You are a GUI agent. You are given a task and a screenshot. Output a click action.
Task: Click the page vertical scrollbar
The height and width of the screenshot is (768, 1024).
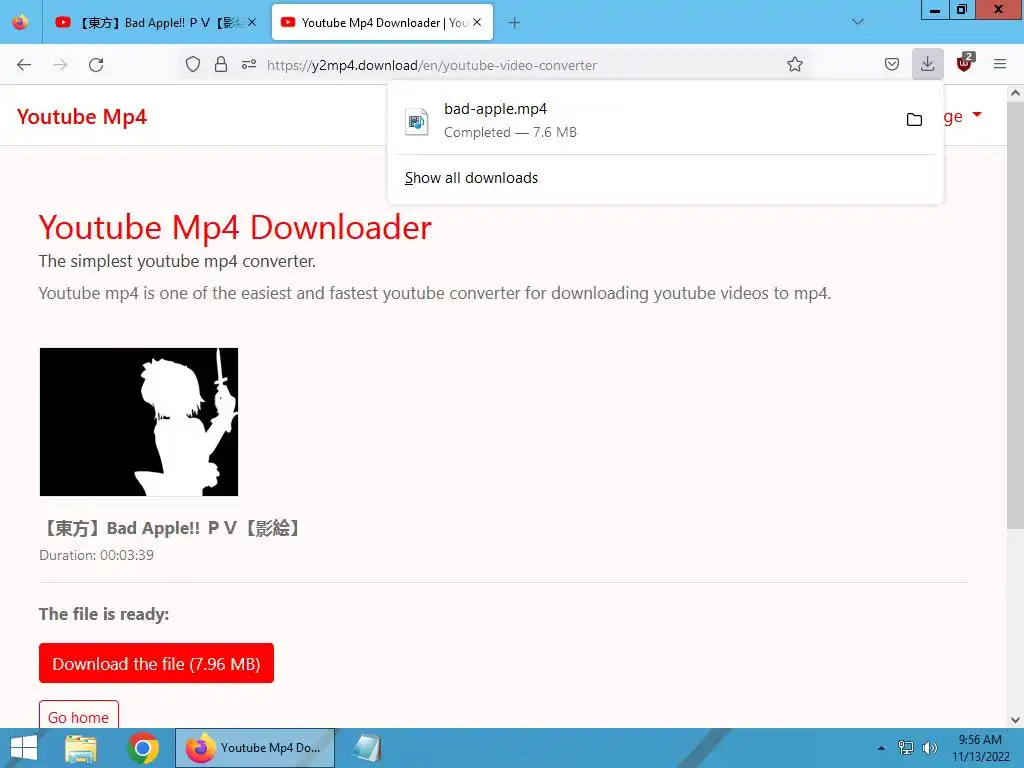[1015, 313]
